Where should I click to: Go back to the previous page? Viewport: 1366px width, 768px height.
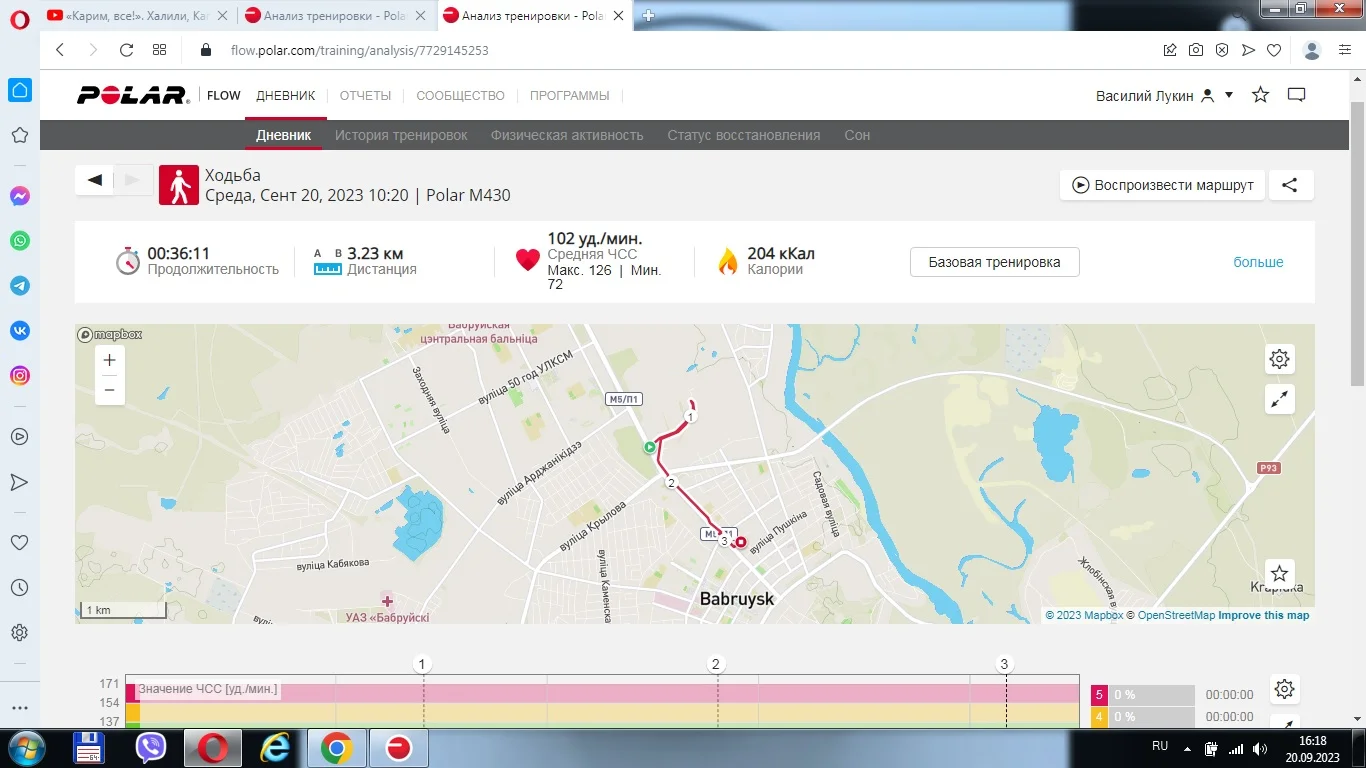point(60,50)
